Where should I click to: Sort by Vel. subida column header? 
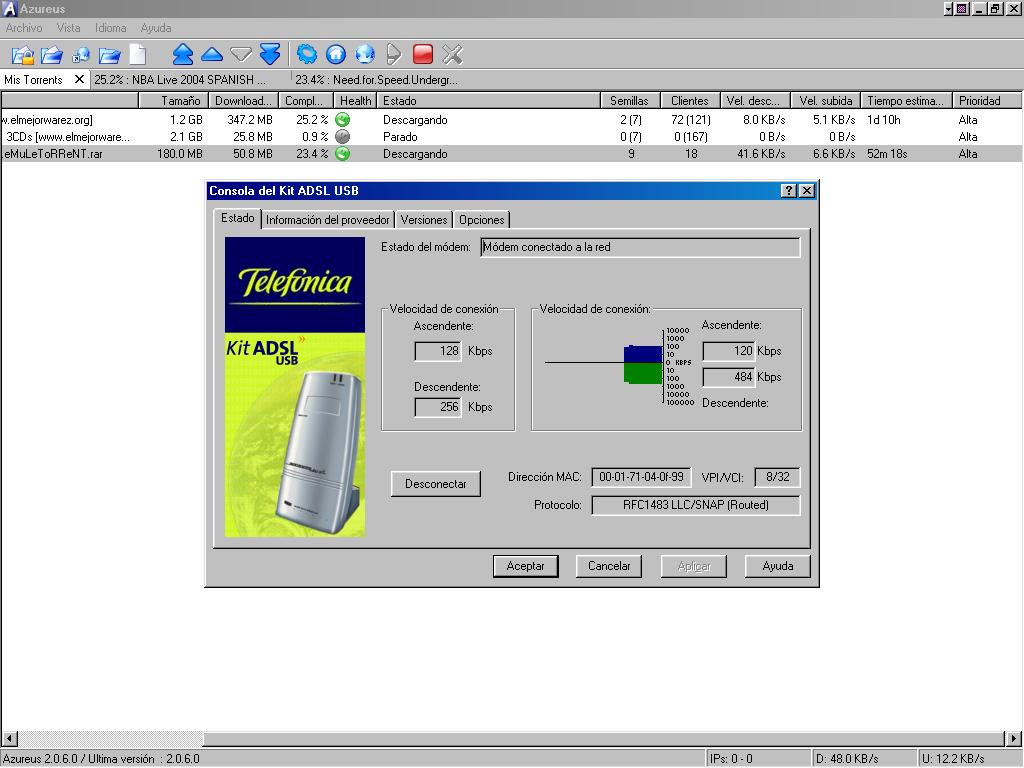click(x=825, y=101)
